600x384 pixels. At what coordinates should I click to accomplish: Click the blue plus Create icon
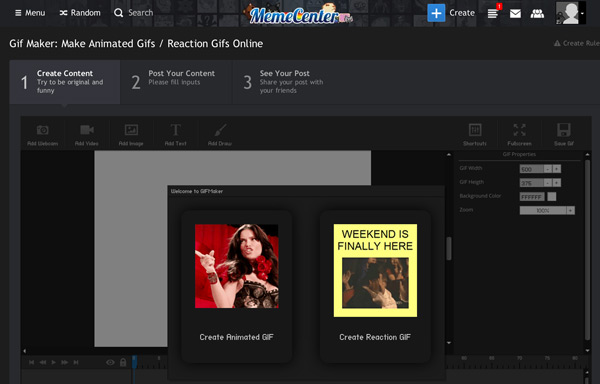436,13
